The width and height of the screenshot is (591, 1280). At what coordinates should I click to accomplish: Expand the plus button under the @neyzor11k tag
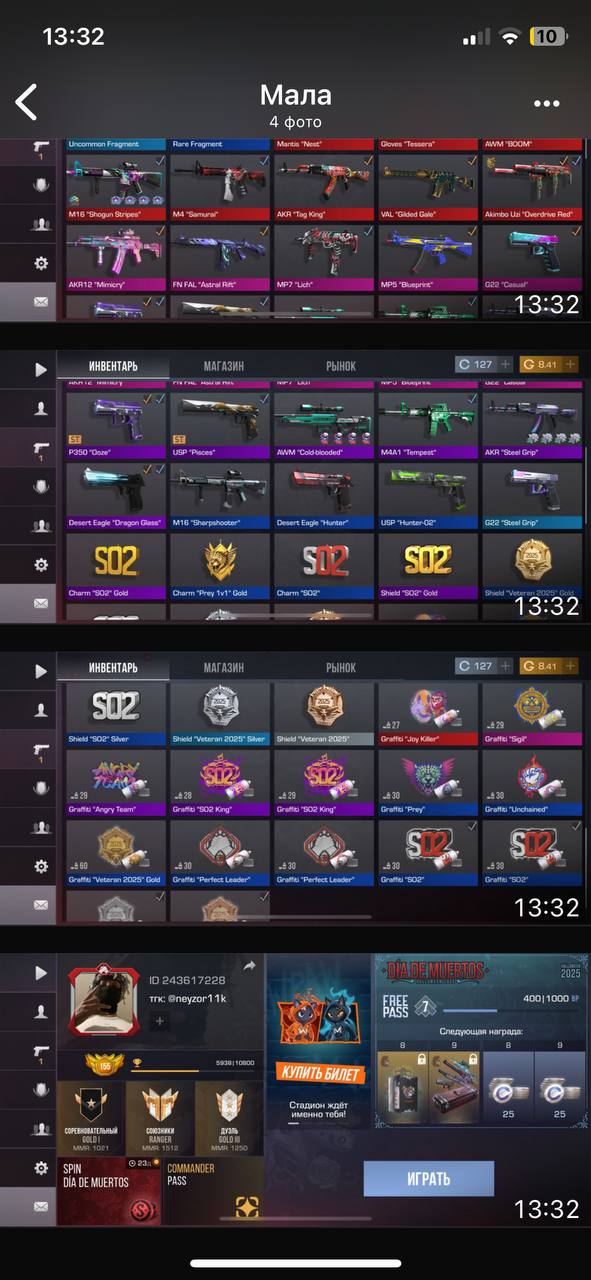pyautogui.click(x=159, y=1021)
